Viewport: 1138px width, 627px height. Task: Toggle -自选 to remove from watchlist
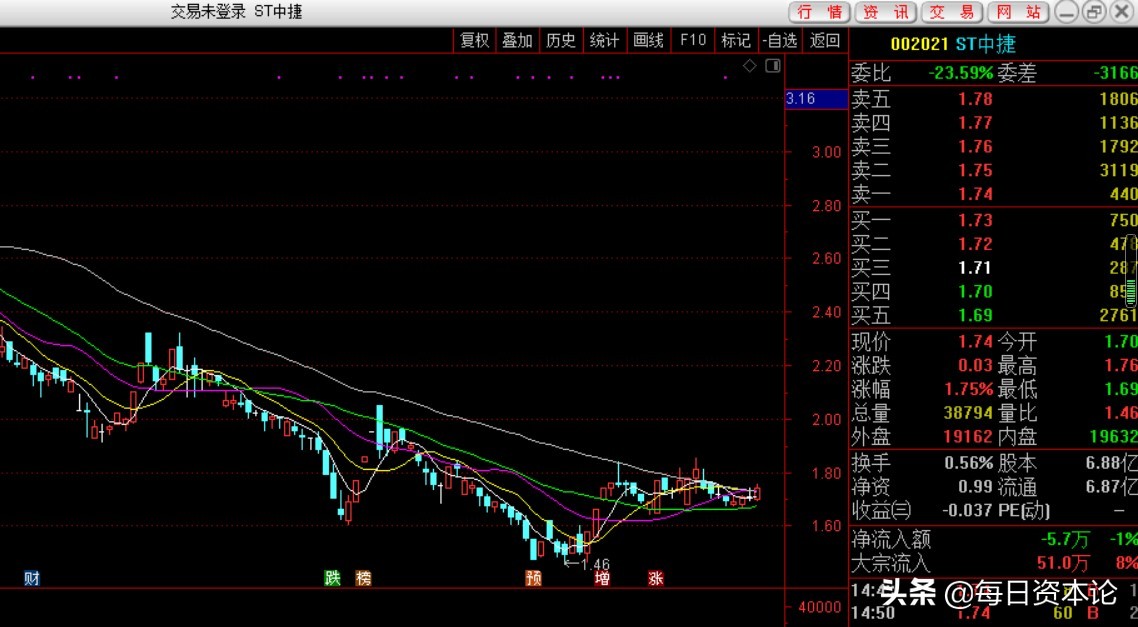[780, 40]
